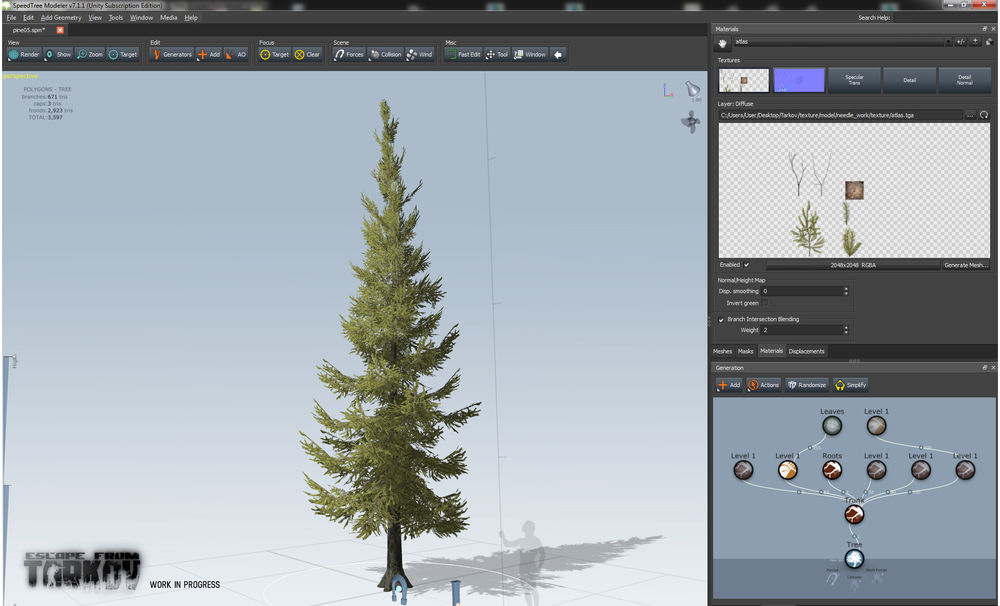Switch to the Displacements tab
The width and height of the screenshot is (1000, 606).
click(x=806, y=351)
